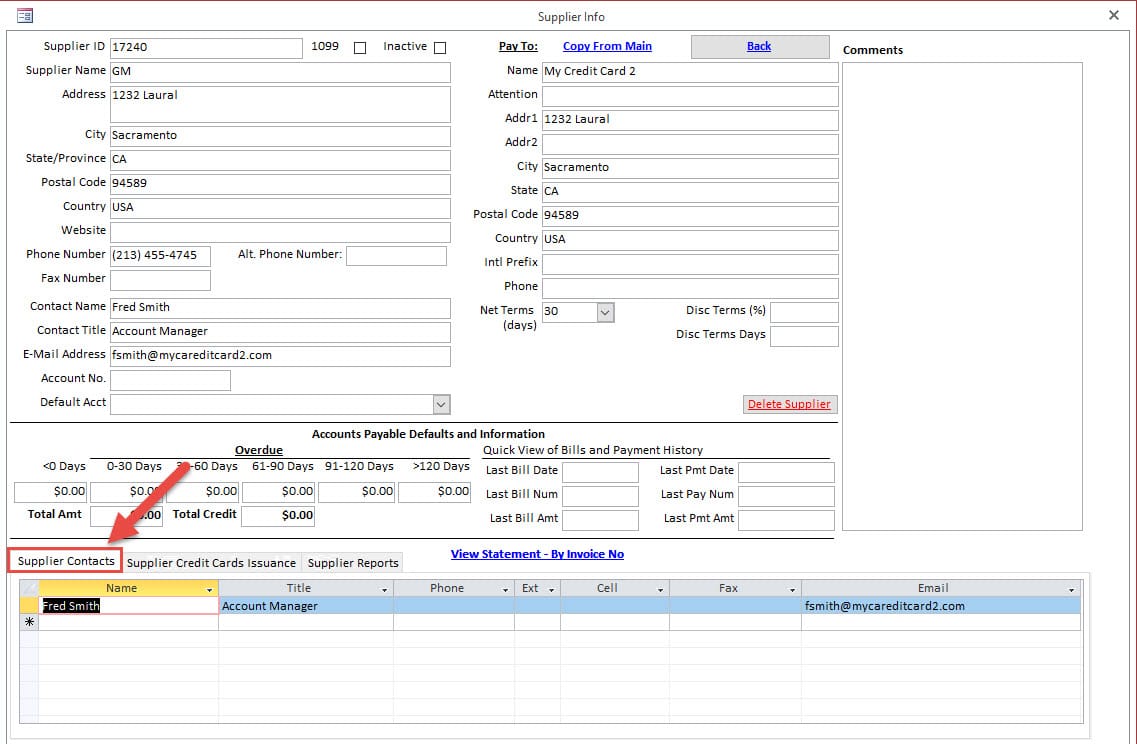The width and height of the screenshot is (1137, 744).
Task: Open the Email column filter arrow
Action: 1071,590
